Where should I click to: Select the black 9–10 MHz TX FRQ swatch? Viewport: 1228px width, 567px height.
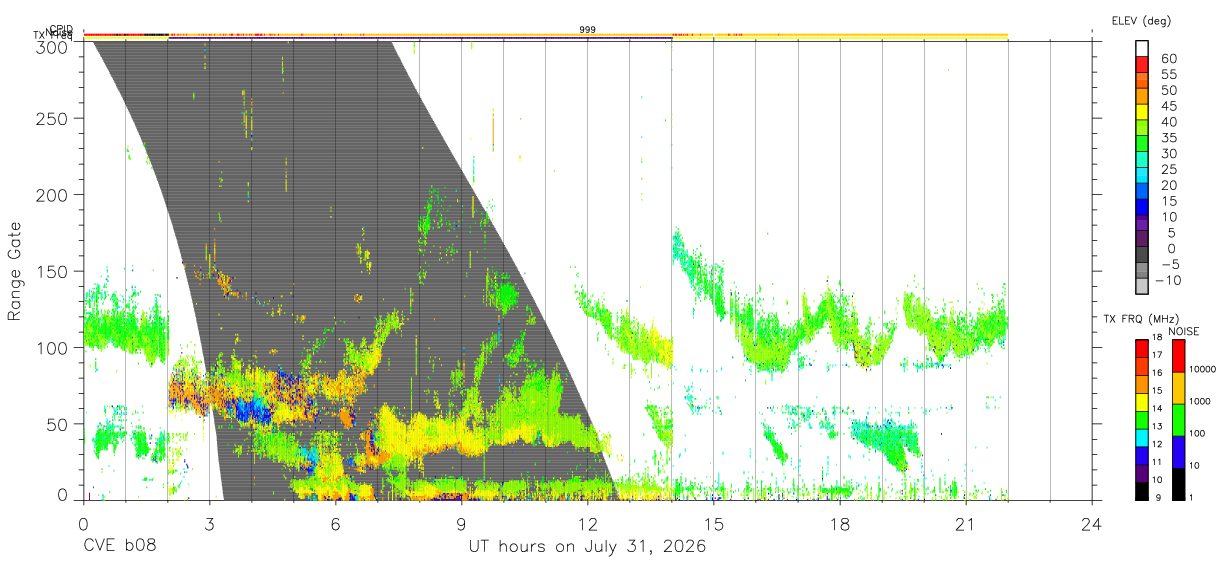coord(1142,491)
